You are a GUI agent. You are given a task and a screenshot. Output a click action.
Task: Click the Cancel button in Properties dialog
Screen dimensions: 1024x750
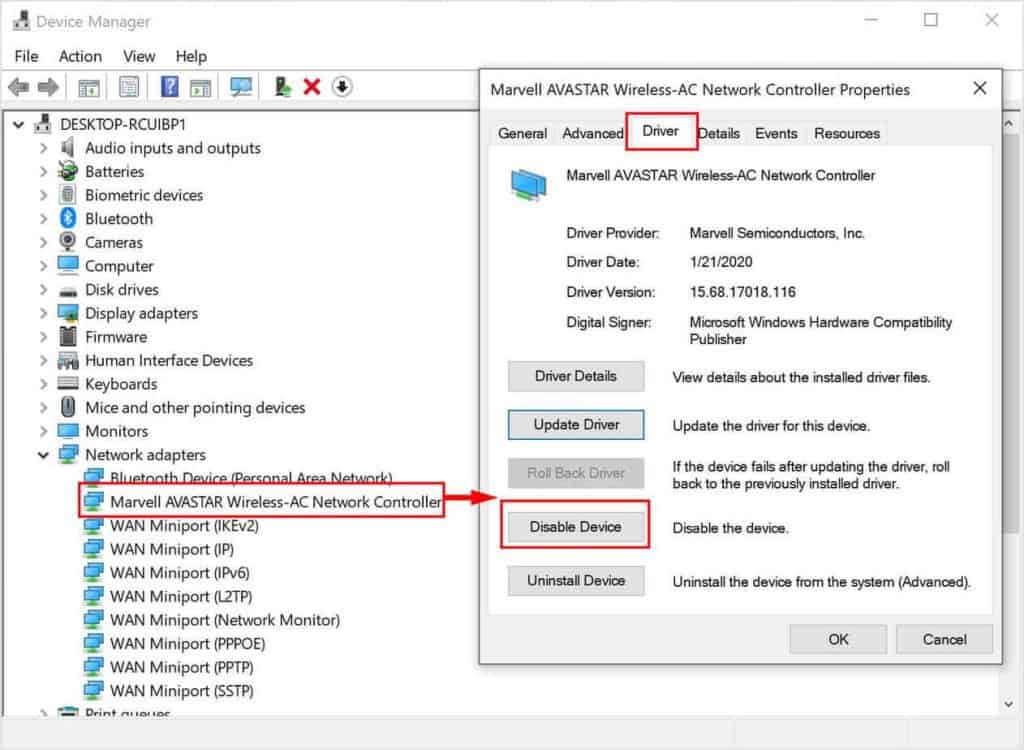[943, 639]
